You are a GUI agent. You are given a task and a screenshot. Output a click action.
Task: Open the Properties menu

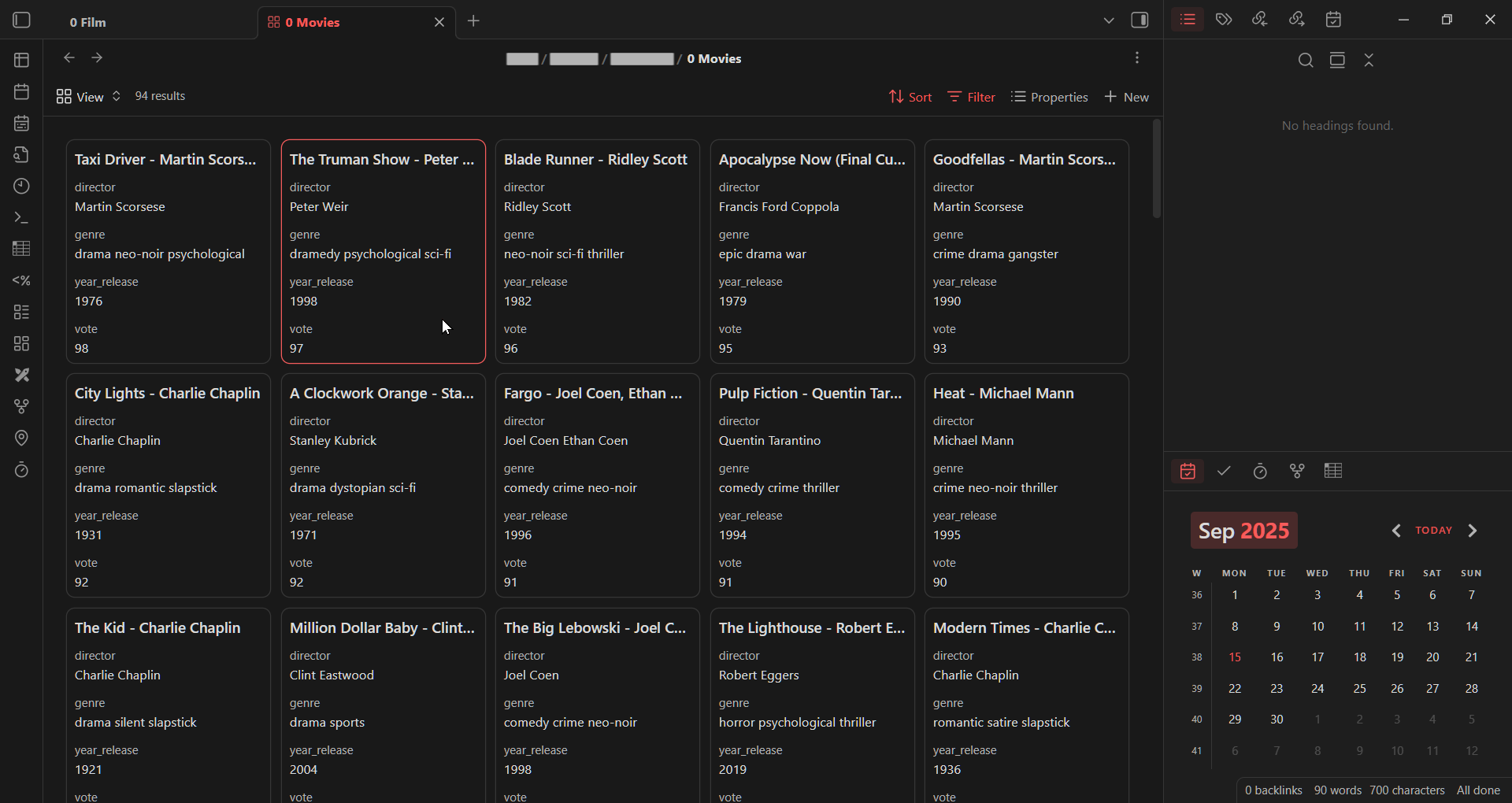pos(1049,97)
